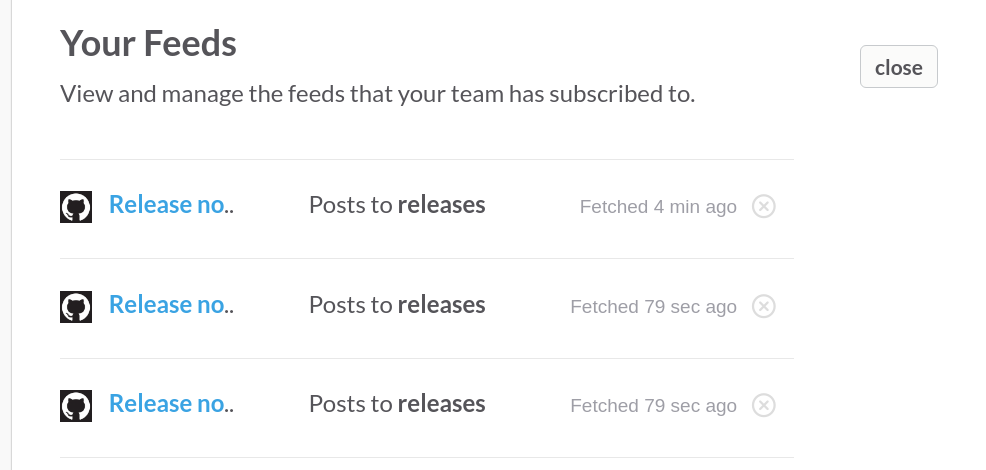Click the releases channel name in the first feed row

(441, 205)
